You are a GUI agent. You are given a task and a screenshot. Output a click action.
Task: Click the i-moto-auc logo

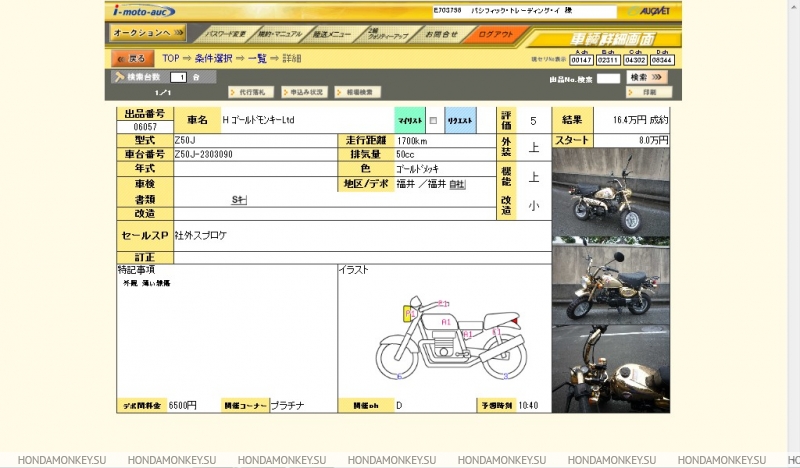(x=144, y=11)
